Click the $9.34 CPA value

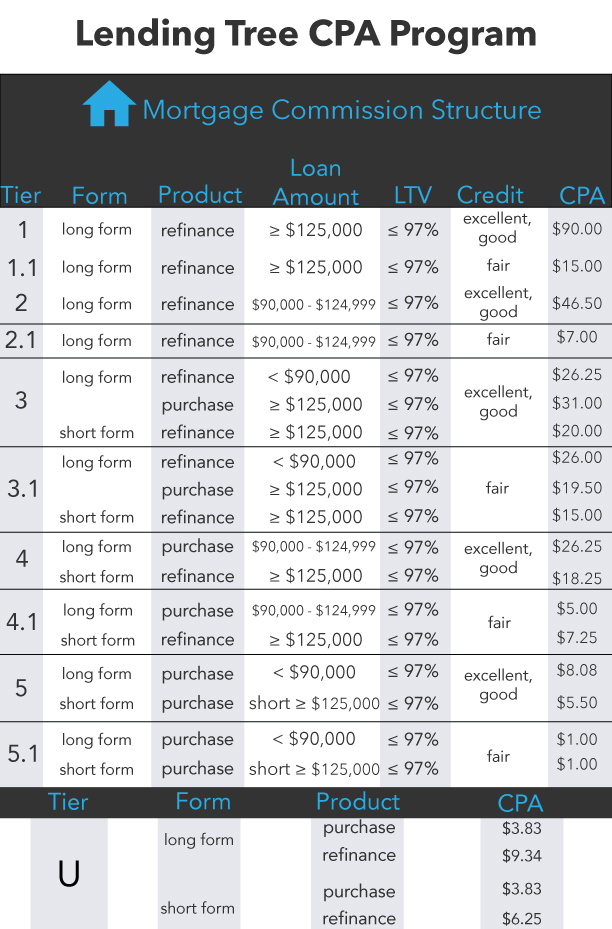521,856
